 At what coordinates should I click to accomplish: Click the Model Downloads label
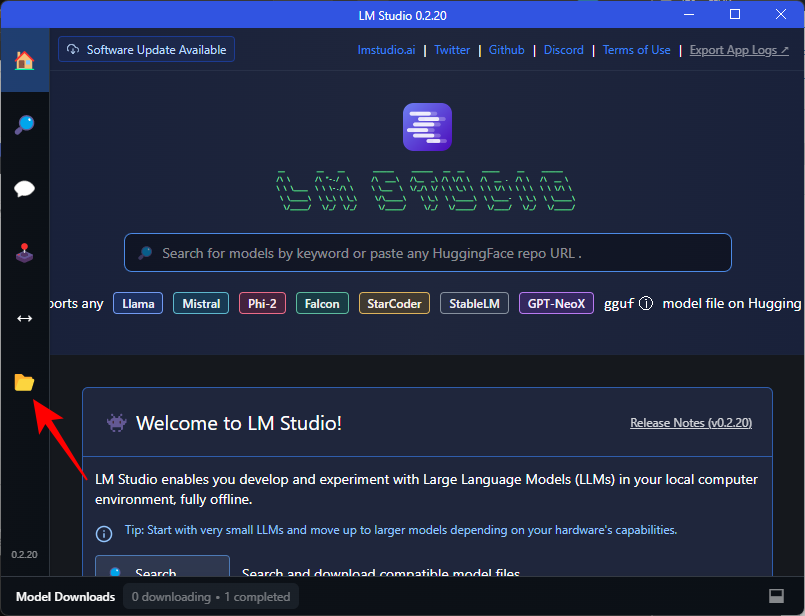[x=65, y=596]
